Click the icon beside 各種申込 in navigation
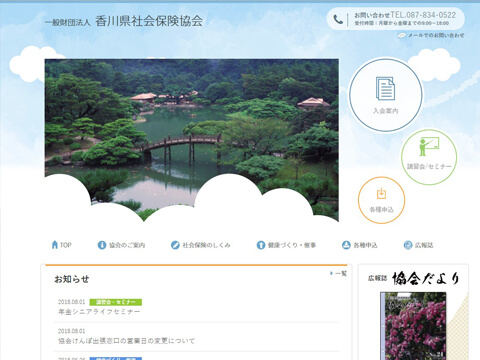The width and height of the screenshot is (480, 360). tap(346, 245)
